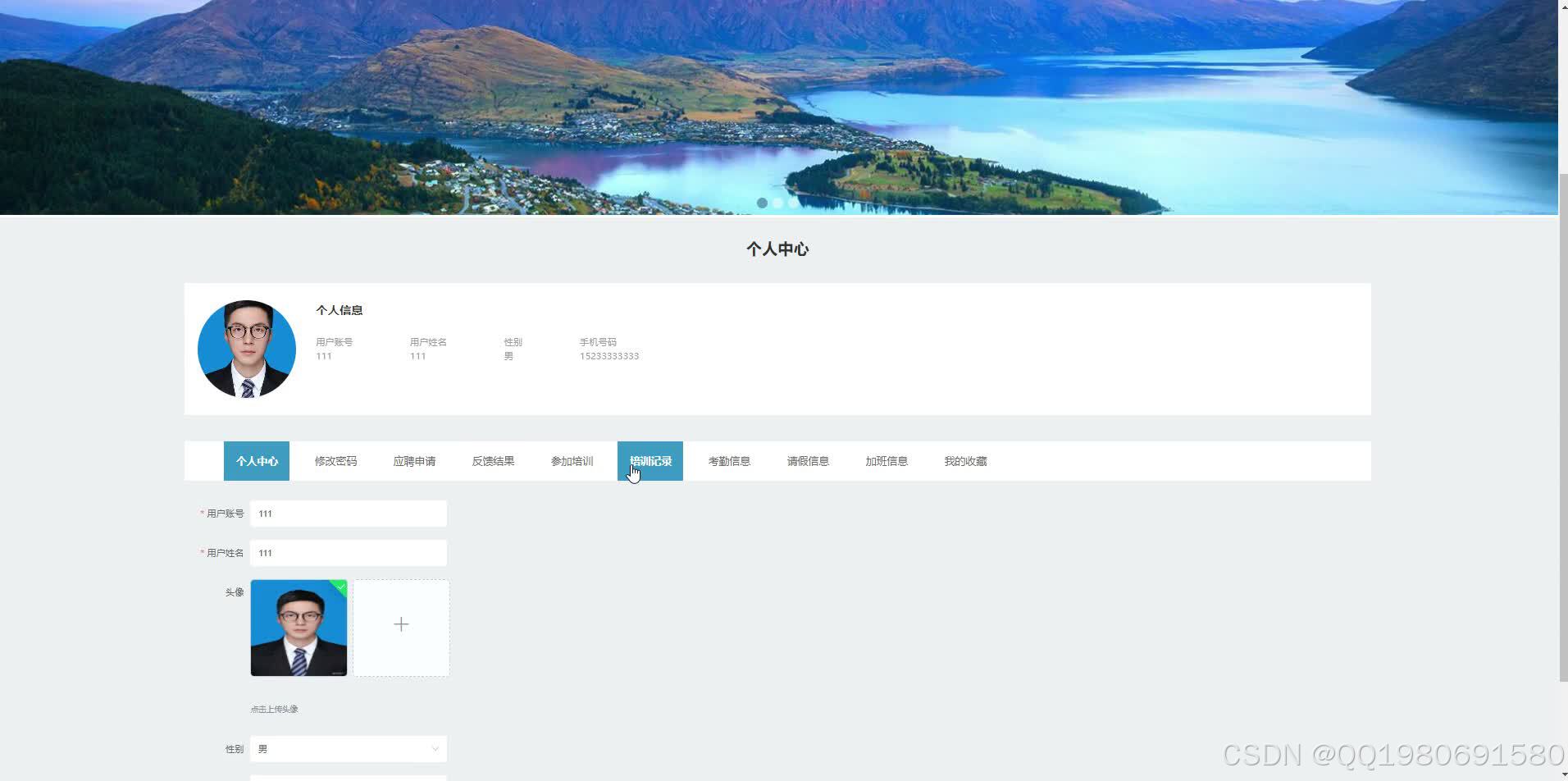This screenshot has width=1568, height=781.
Task: Click the banner landscape image
Action: [x=778, y=107]
